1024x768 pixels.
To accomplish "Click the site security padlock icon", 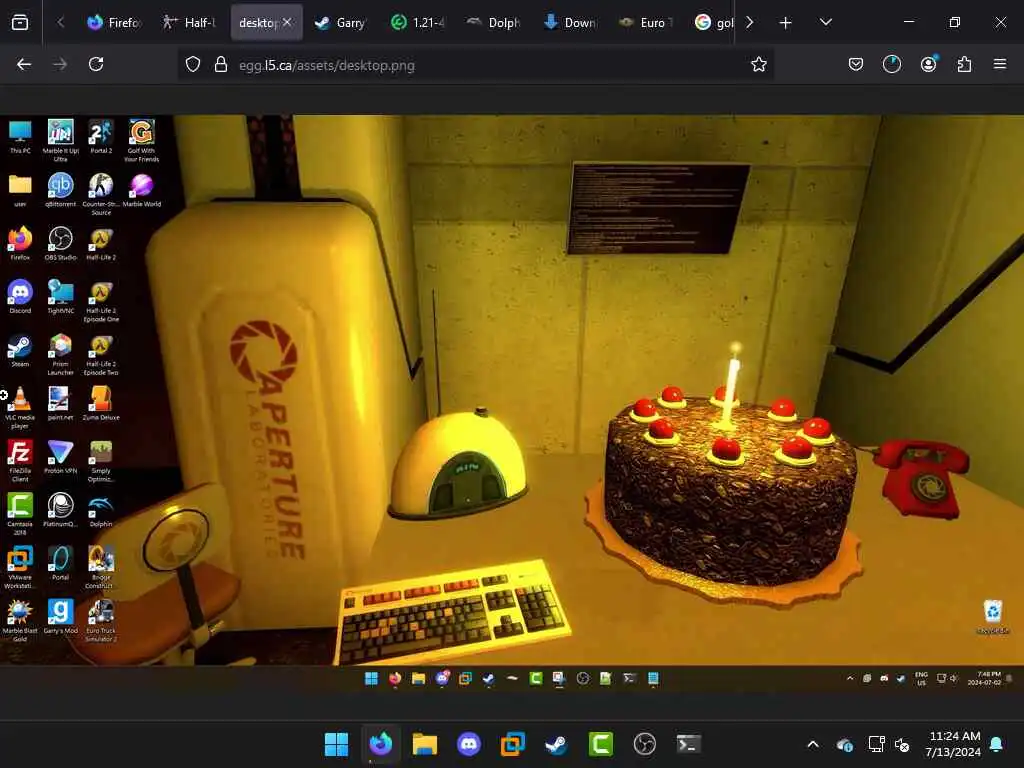I will (221, 65).
